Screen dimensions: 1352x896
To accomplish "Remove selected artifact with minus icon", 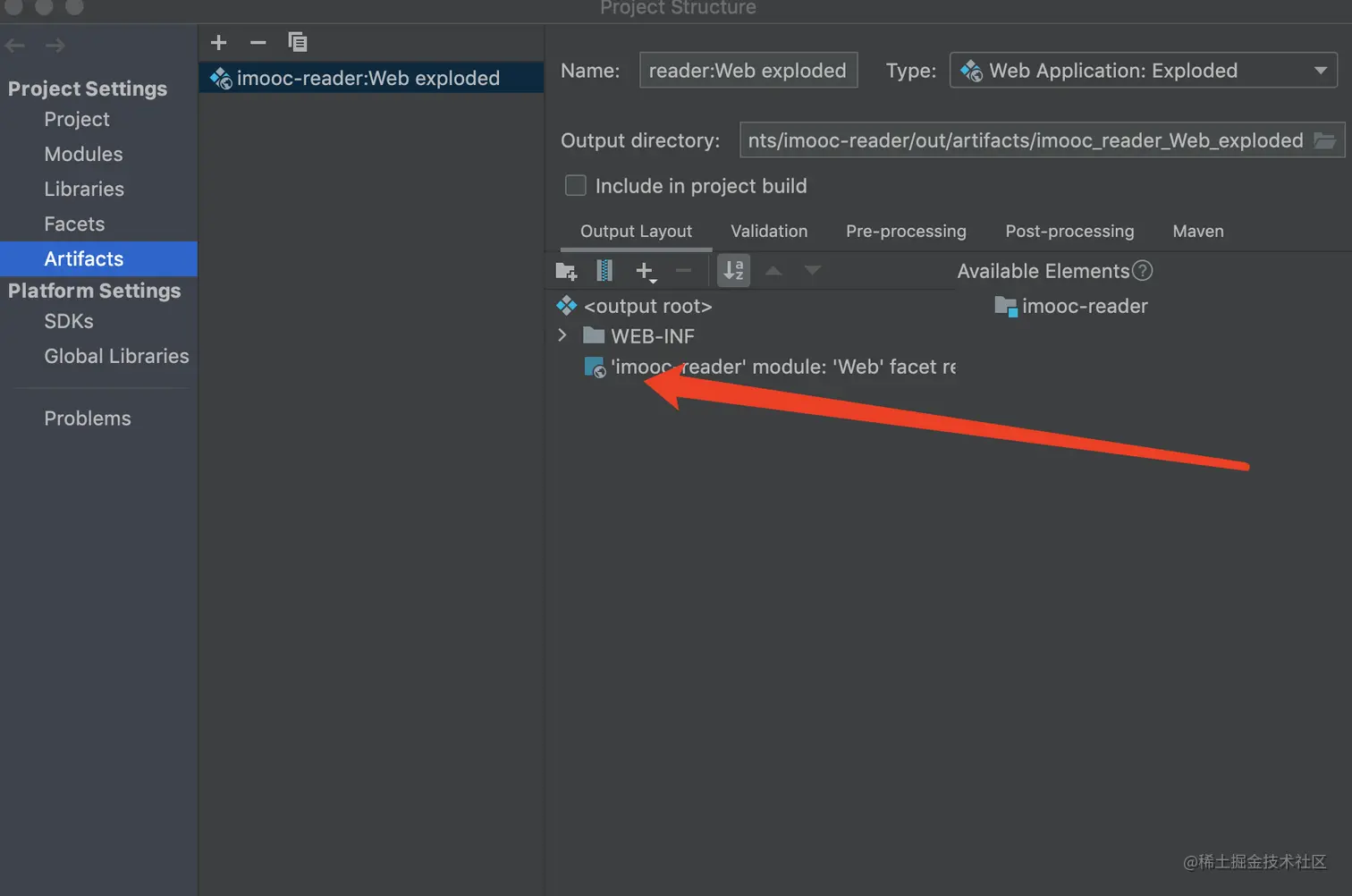I will [258, 42].
